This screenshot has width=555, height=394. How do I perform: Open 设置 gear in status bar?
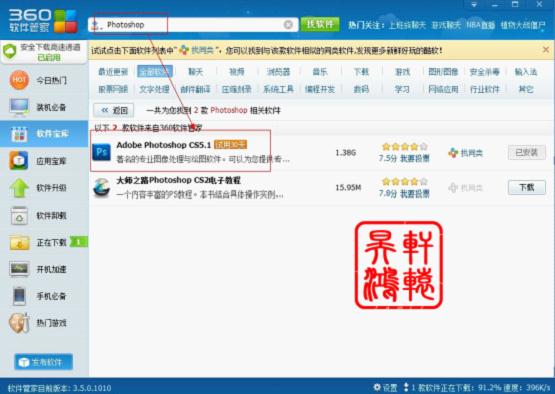(385, 387)
